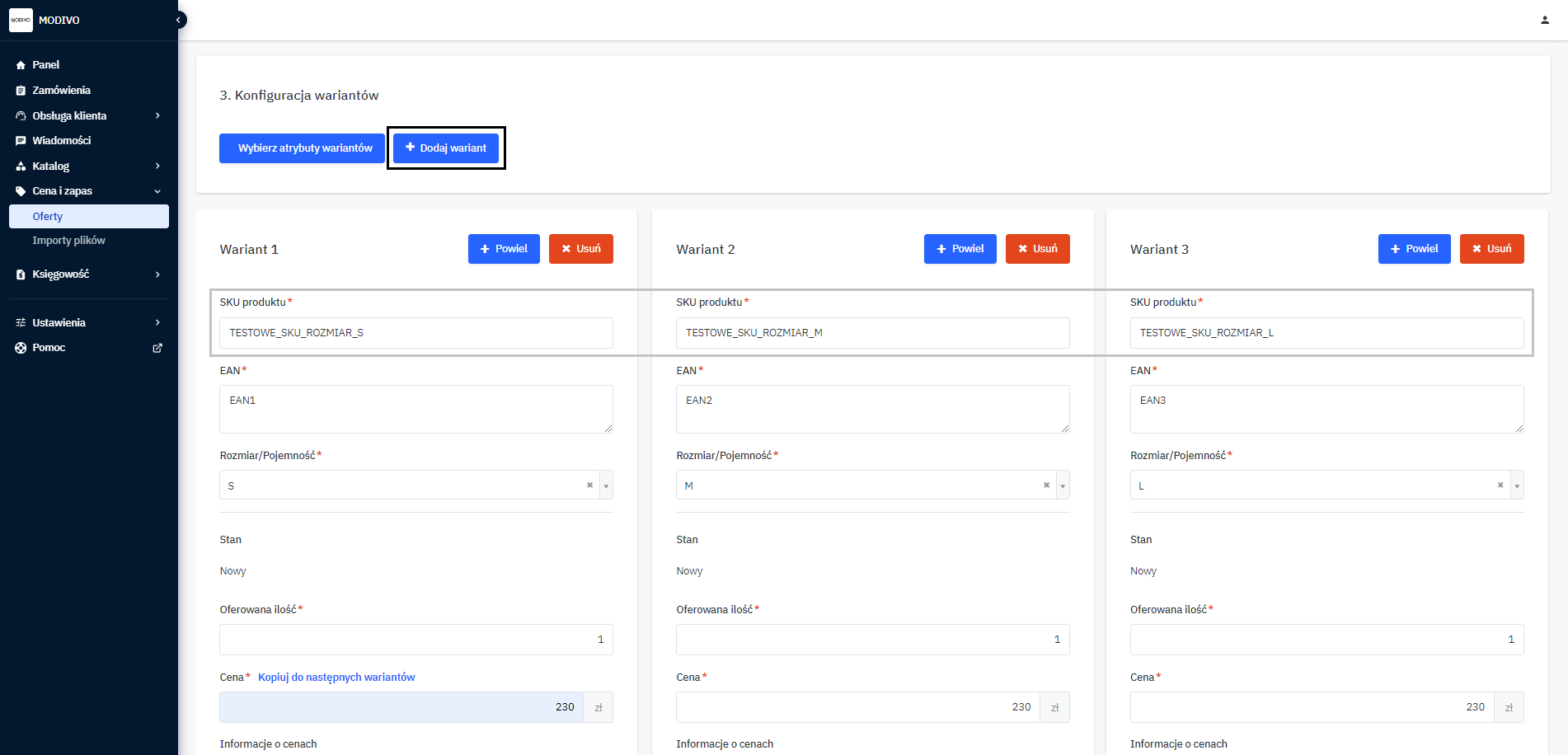This screenshot has width=1568, height=755.
Task: Clear the L size selection in Wariant 3
Action: (1500, 485)
